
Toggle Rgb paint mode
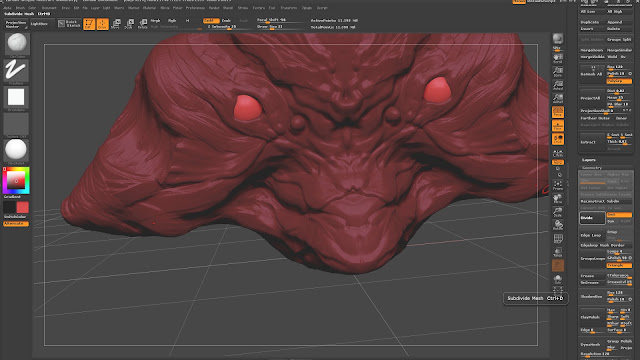172,20
